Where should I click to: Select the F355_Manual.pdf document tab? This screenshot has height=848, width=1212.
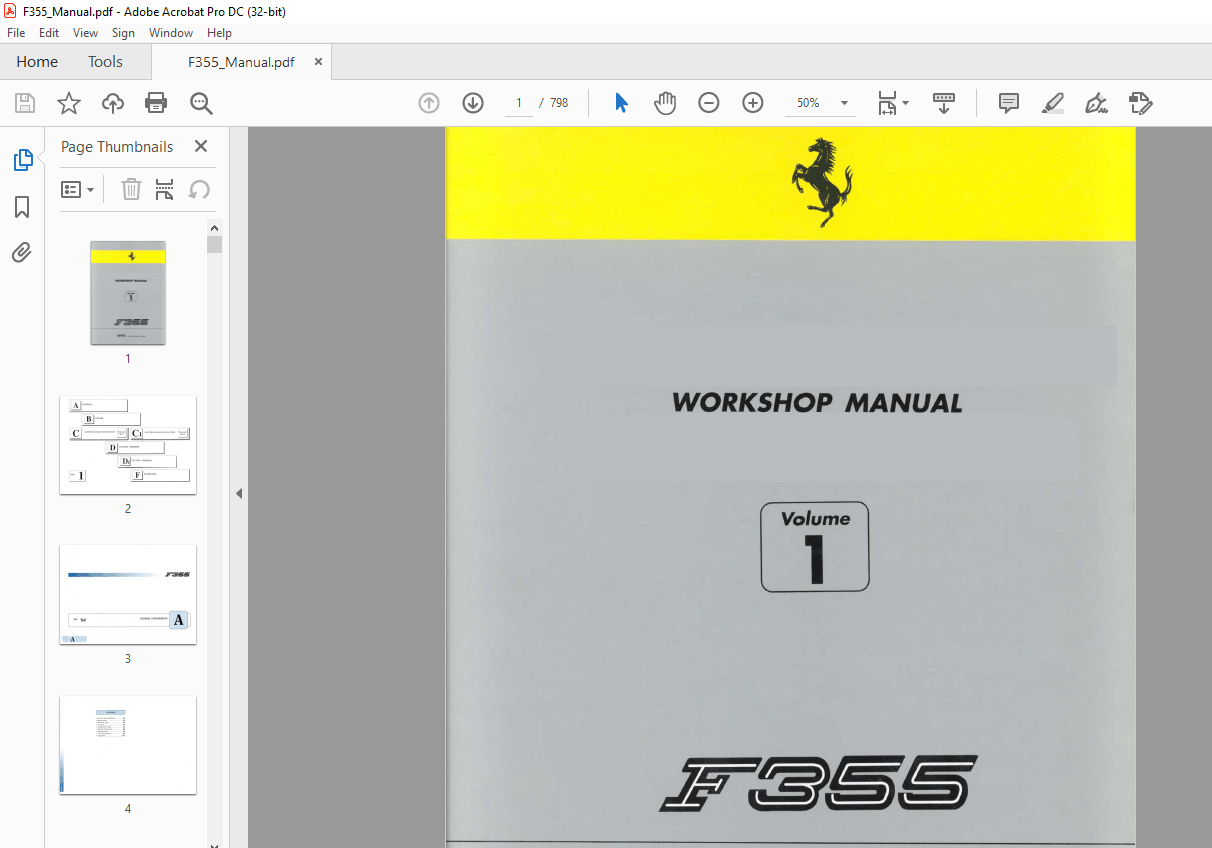[241, 62]
